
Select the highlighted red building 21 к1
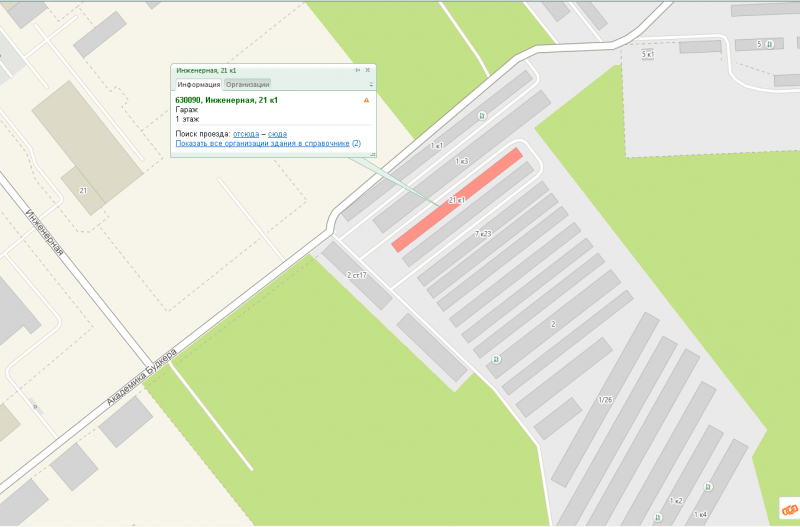click(457, 200)
